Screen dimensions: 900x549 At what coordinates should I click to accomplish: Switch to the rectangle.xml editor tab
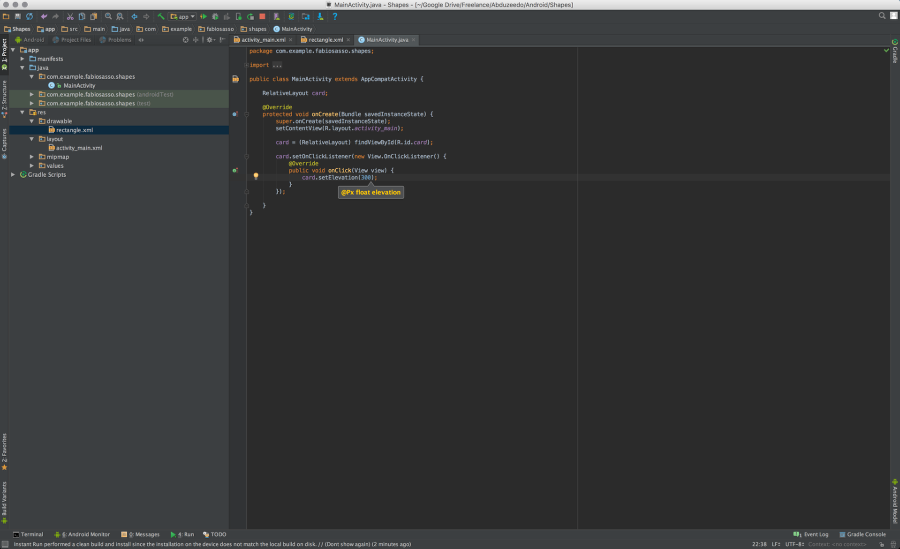(x=325, y=40)
